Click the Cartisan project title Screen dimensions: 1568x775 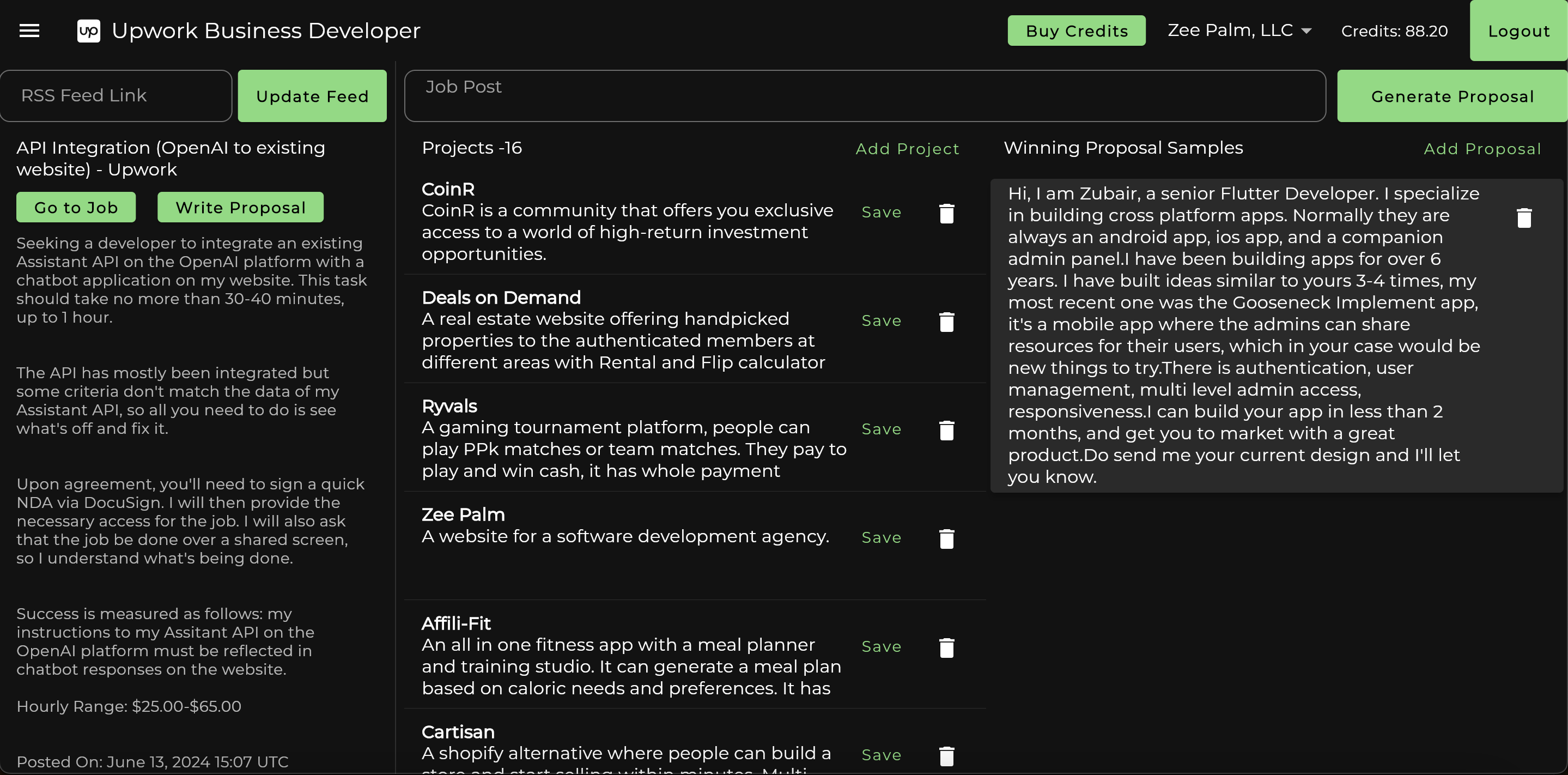(458, 732)
